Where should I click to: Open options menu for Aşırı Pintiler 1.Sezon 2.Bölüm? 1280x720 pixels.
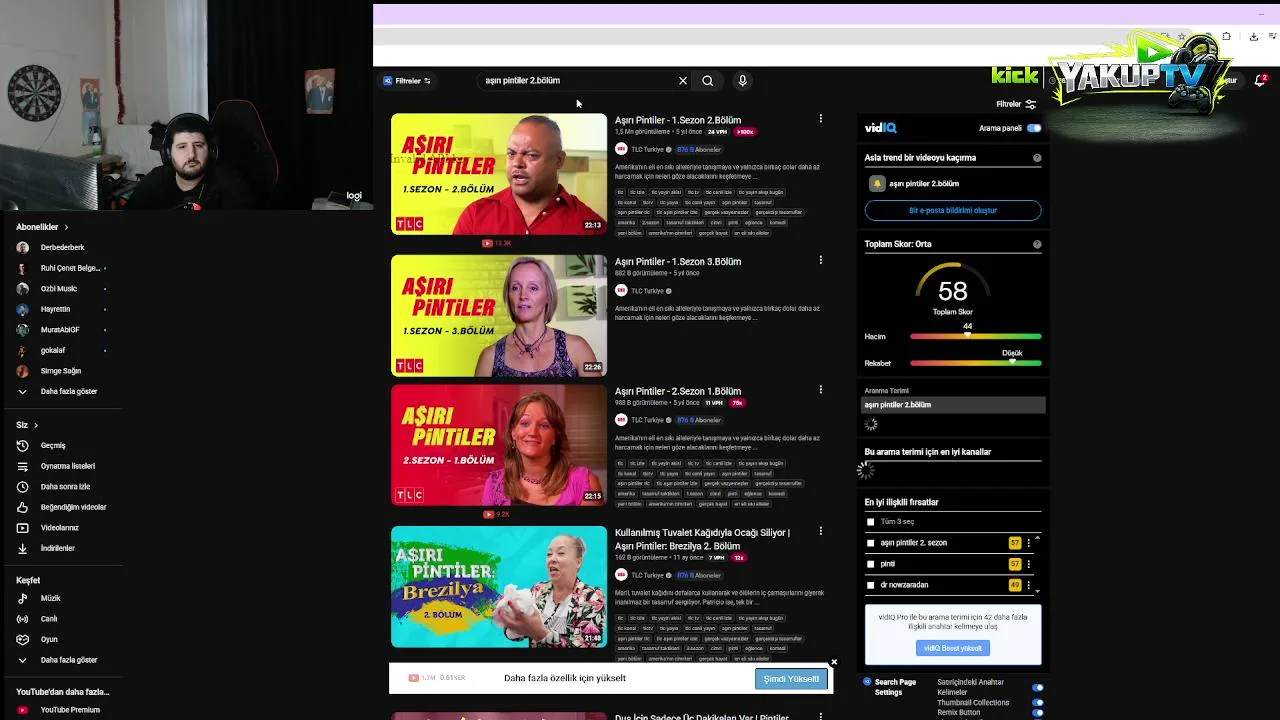(821, 119)
